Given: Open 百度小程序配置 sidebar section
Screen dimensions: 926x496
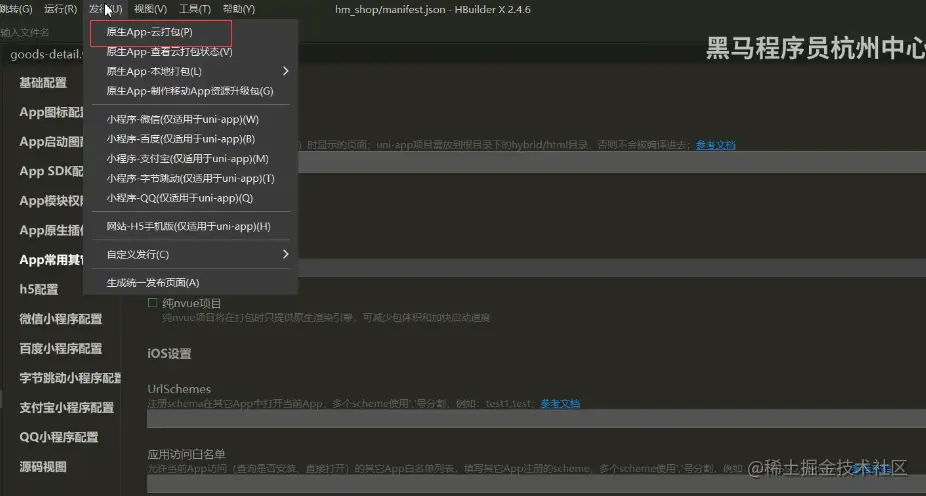Looking at the screenshot, I should pyautogui.click(x=61, y=348).
